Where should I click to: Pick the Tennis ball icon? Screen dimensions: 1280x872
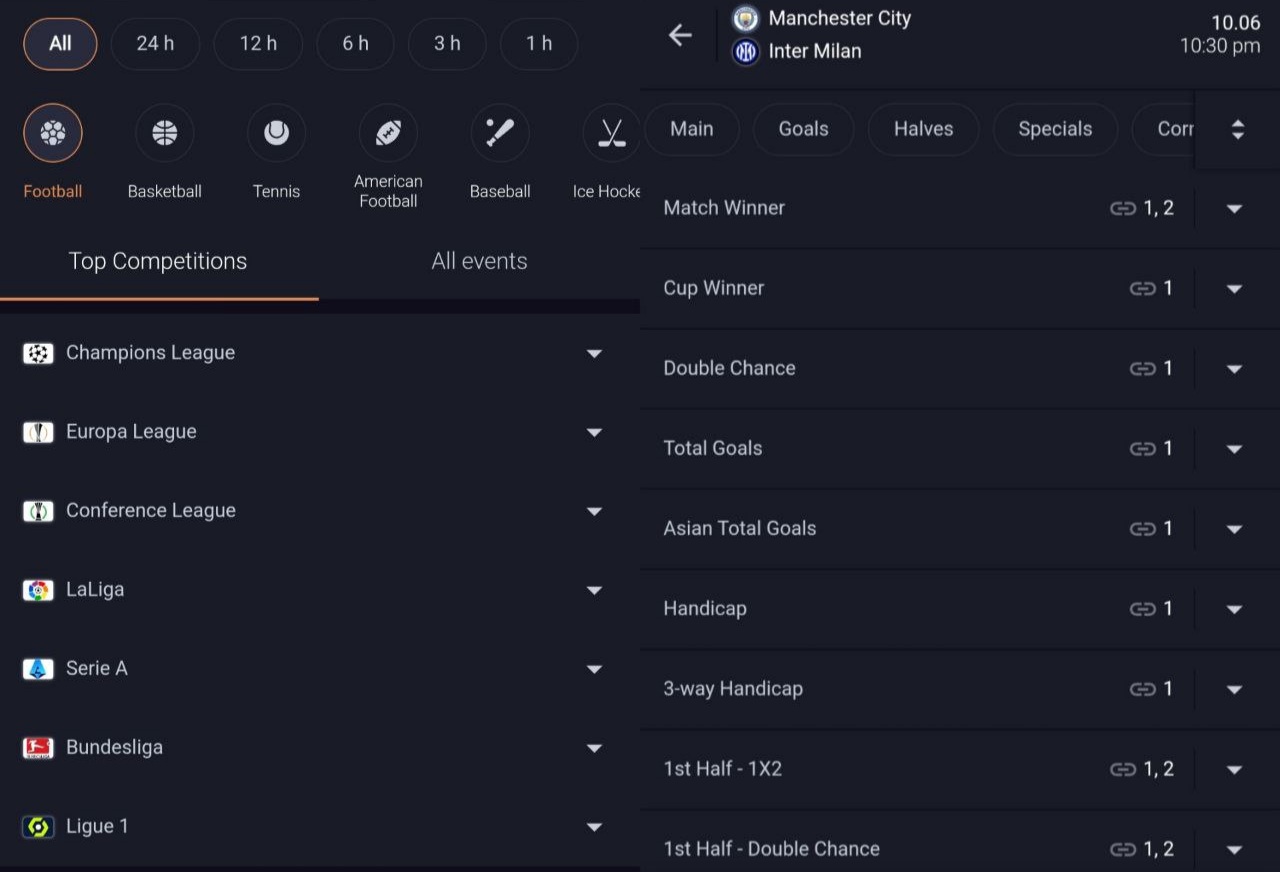276,133
